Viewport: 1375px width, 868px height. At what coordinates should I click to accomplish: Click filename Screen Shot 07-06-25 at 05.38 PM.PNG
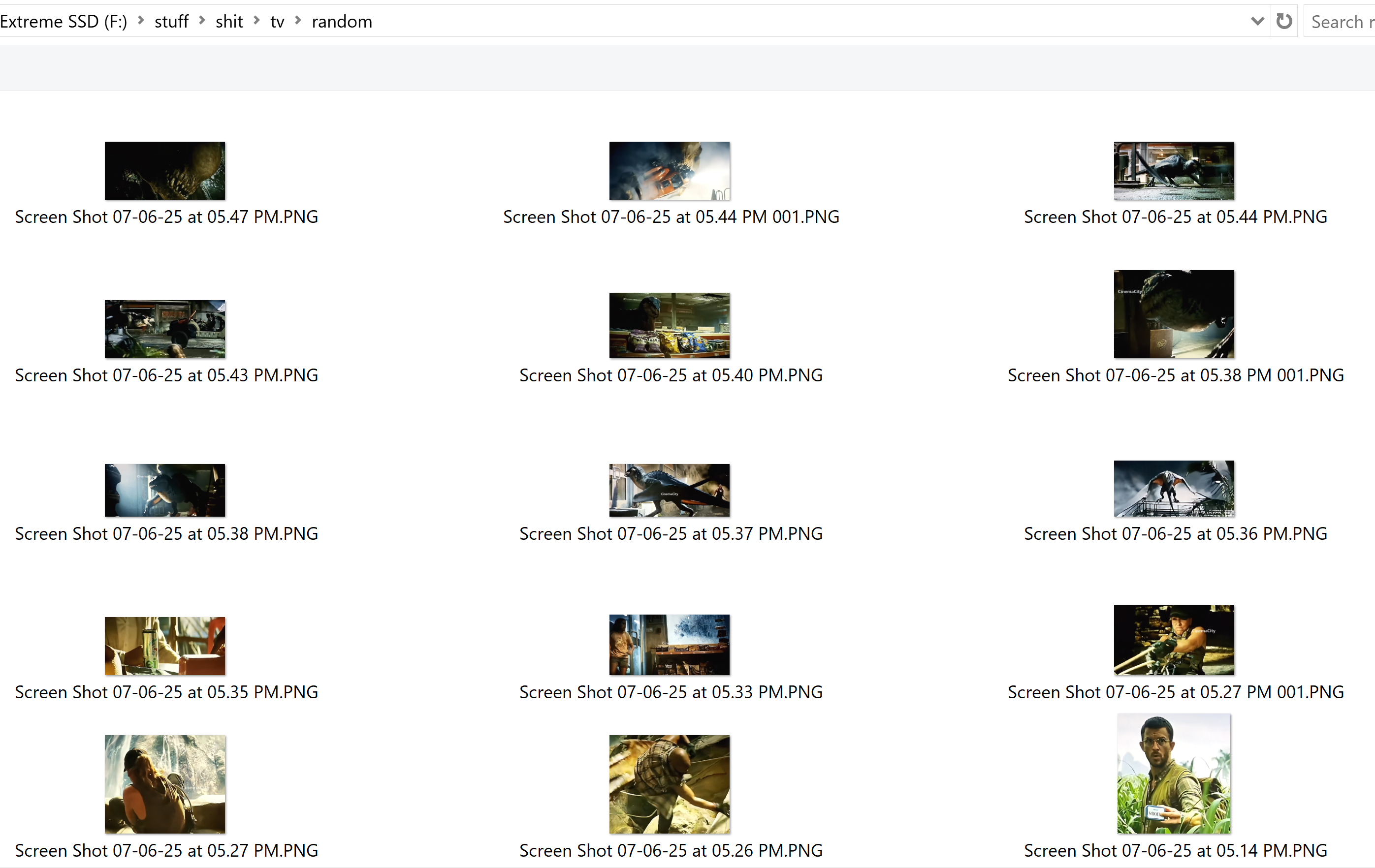[x=166, y=533]
